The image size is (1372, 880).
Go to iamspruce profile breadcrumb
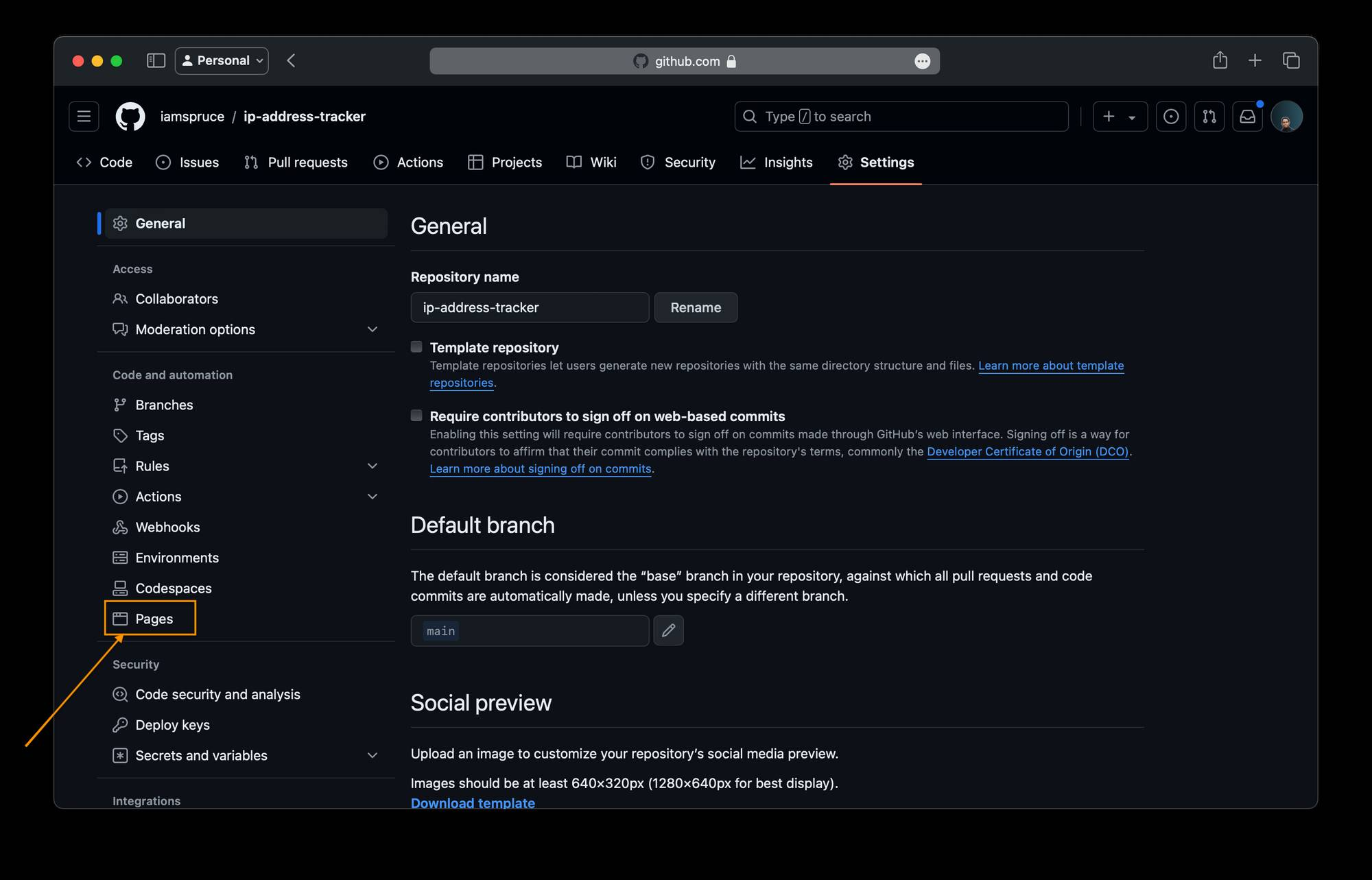tap(192, 117)
